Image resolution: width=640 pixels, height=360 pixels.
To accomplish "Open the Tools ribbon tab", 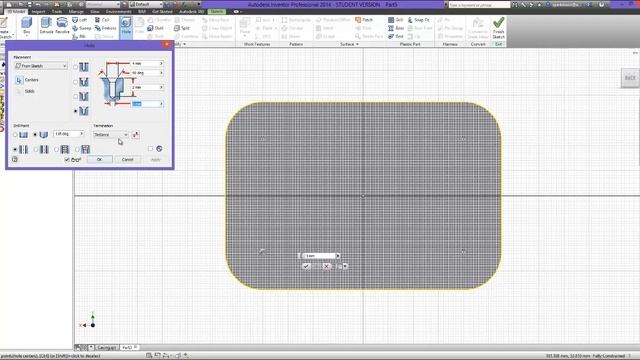I will [x=57, y=11].
